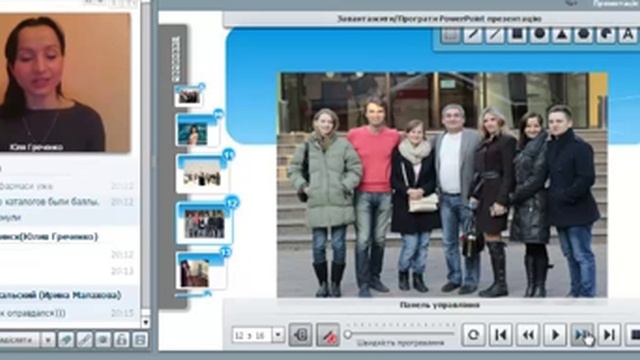Jump to the first slide
640x360 pixels.
[x=501, y=335]
